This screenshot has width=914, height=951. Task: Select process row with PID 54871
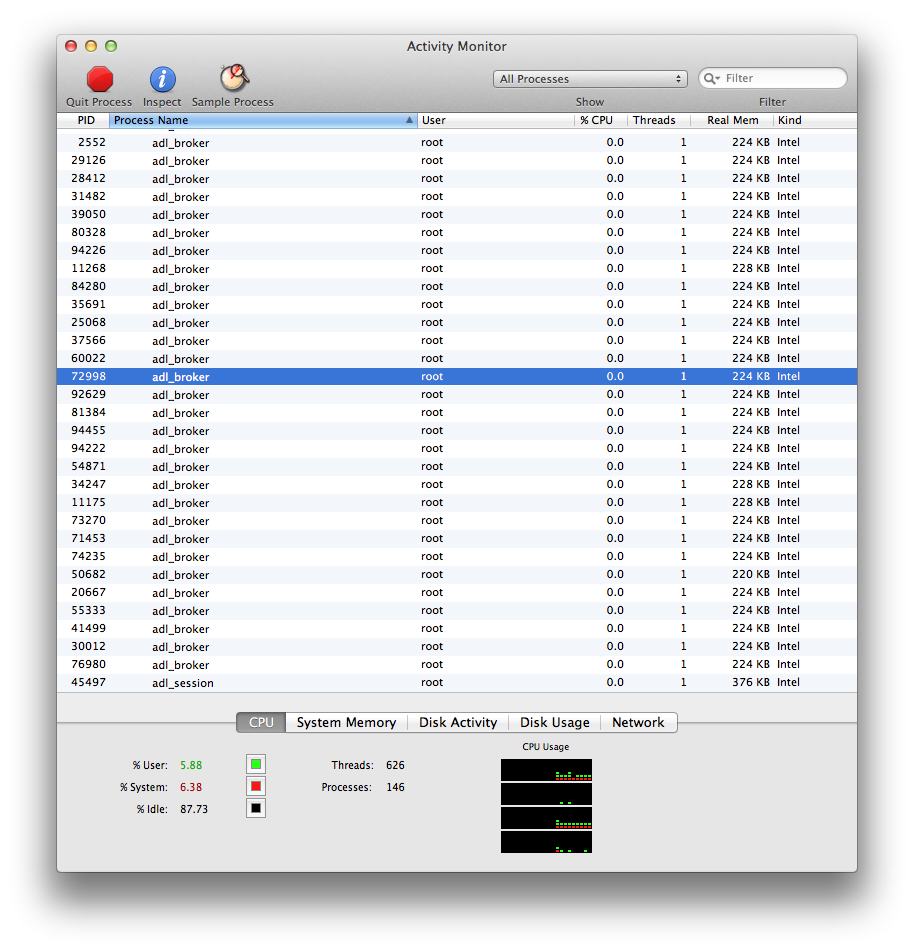coord(457,466)
